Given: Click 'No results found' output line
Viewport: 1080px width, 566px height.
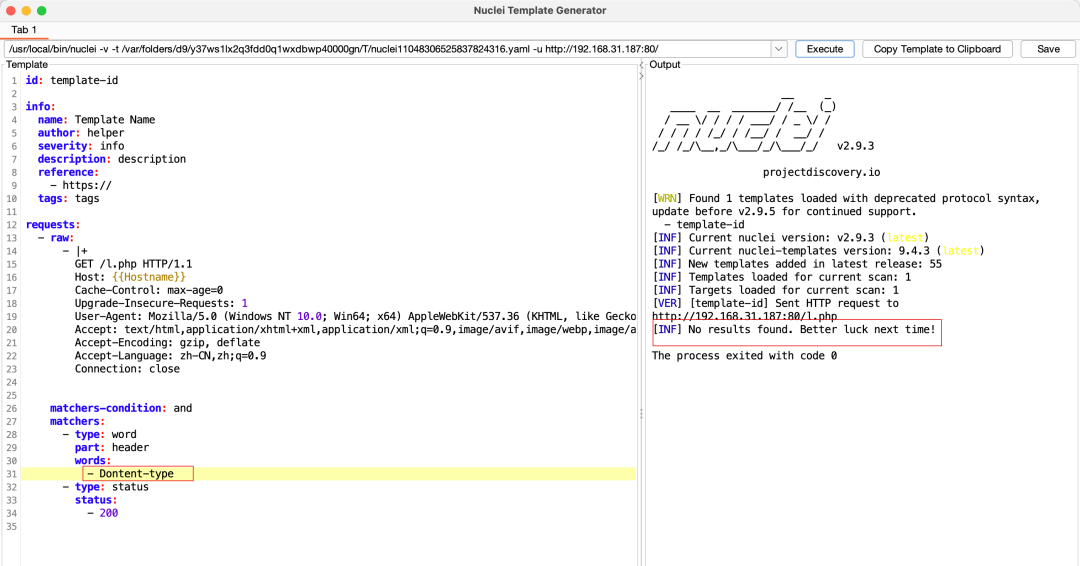Looking at the screenshot, I should (794, 329).
